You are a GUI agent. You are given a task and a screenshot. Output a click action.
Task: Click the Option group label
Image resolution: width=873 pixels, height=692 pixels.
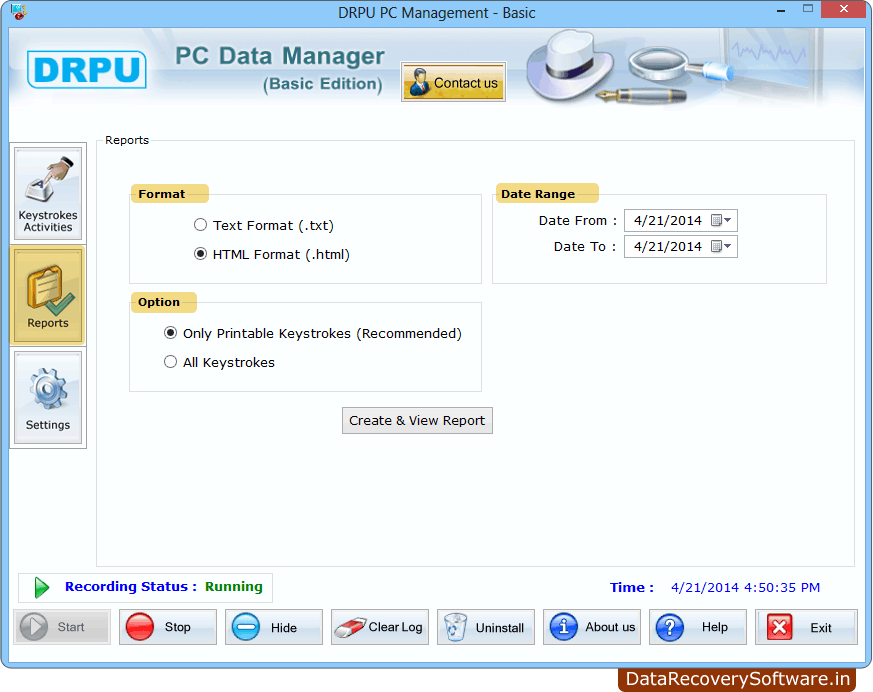[159, 302]
